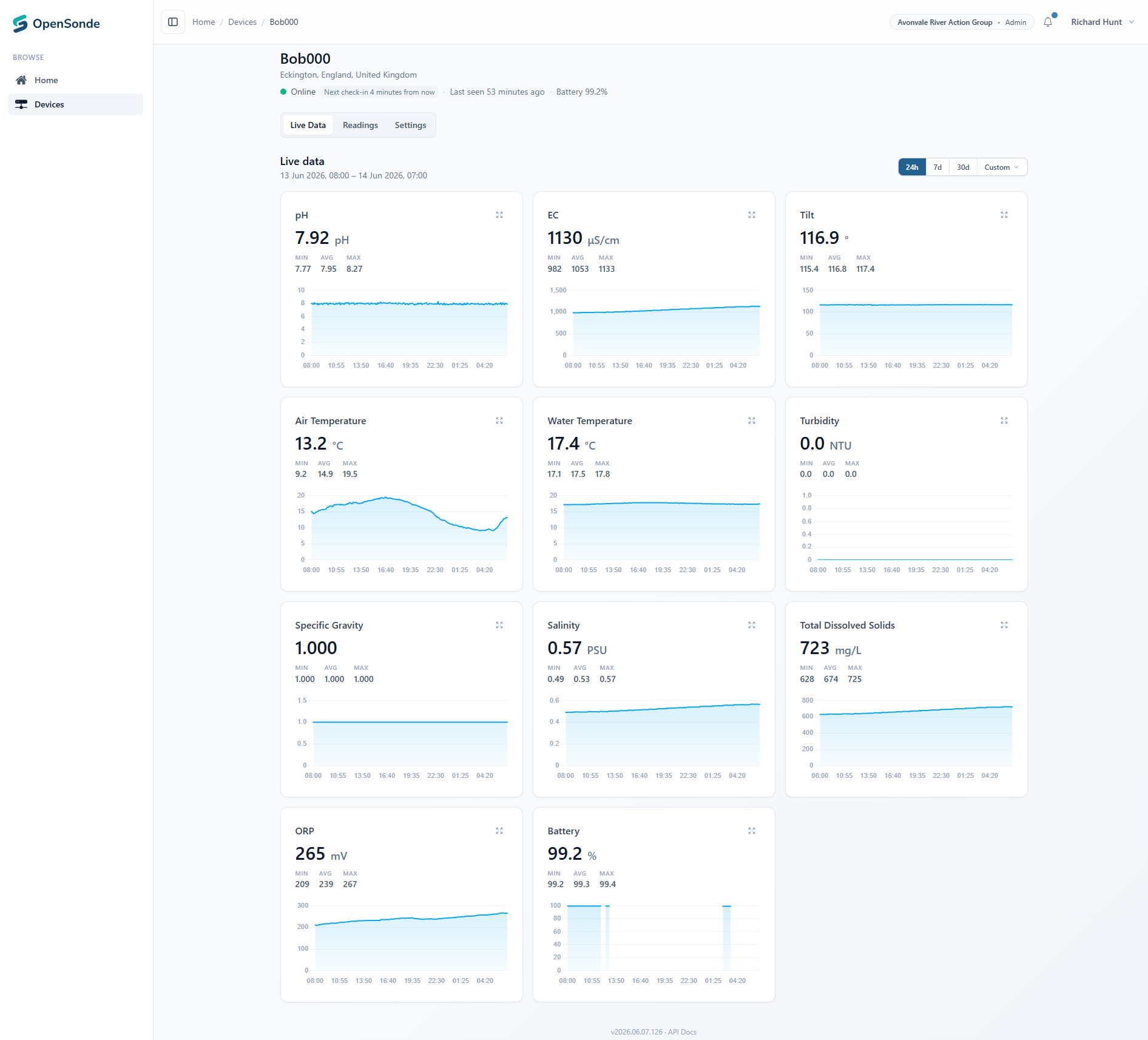The height and width of the screenshot is (1040, 1148).
Task: Open the API Docs footer link
Action: tap(682, 1032)
